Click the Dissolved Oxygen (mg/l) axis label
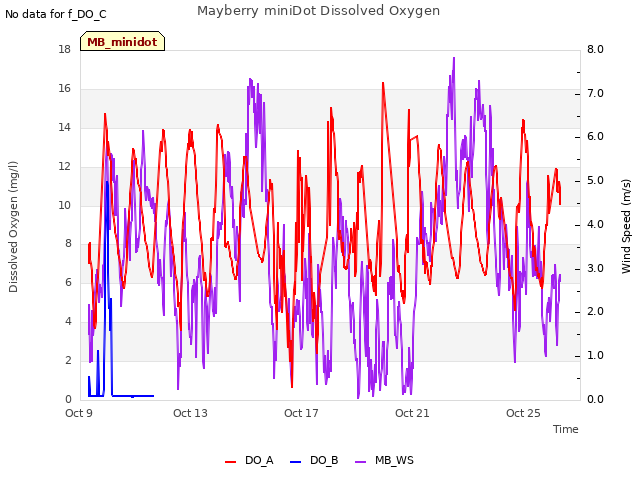Image resolution: width=640 pixels, height=480 pixels. (13, 227)
